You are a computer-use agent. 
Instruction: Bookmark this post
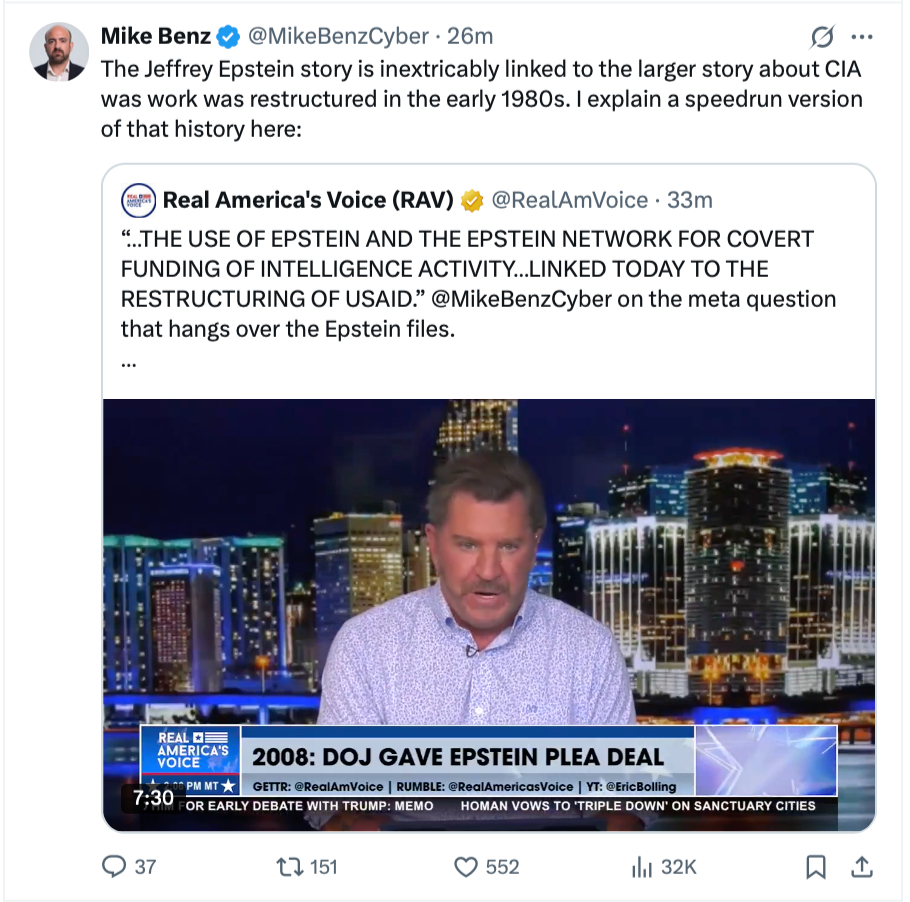816,866
